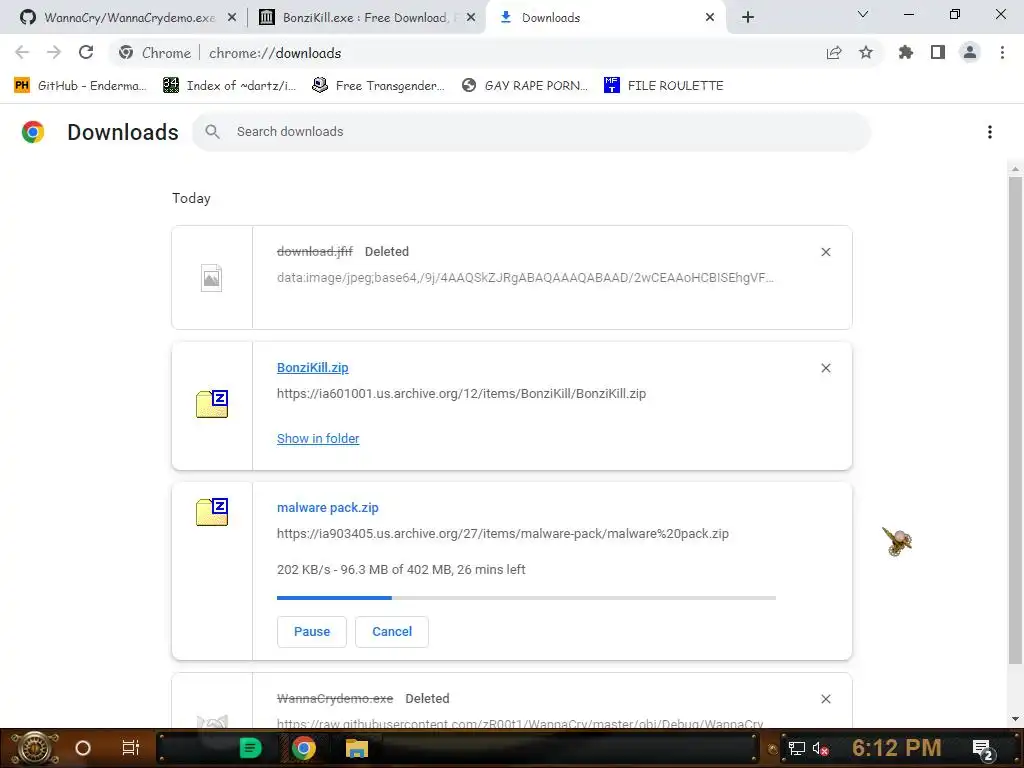Click the BonziKill.zip archive.org URL text
The width and height of the screenshot is (1024, 768).
coord(461,394)
